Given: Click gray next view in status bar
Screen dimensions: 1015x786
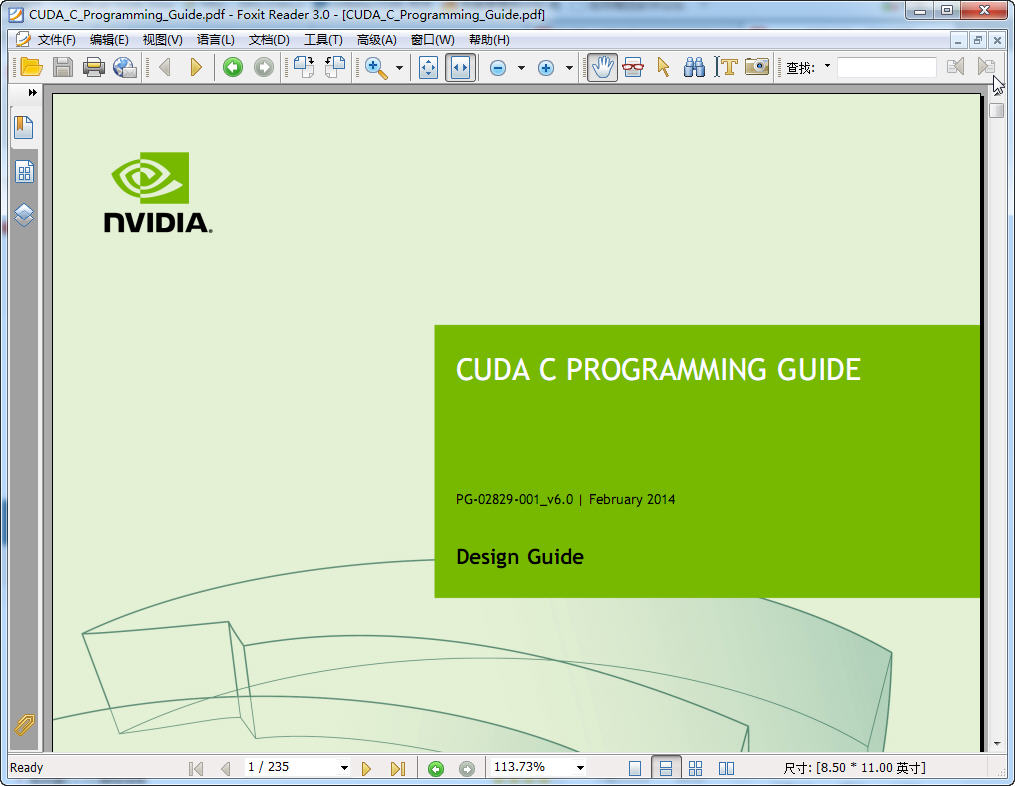Looking at the screenshot, I should click(x=467, y=769).
